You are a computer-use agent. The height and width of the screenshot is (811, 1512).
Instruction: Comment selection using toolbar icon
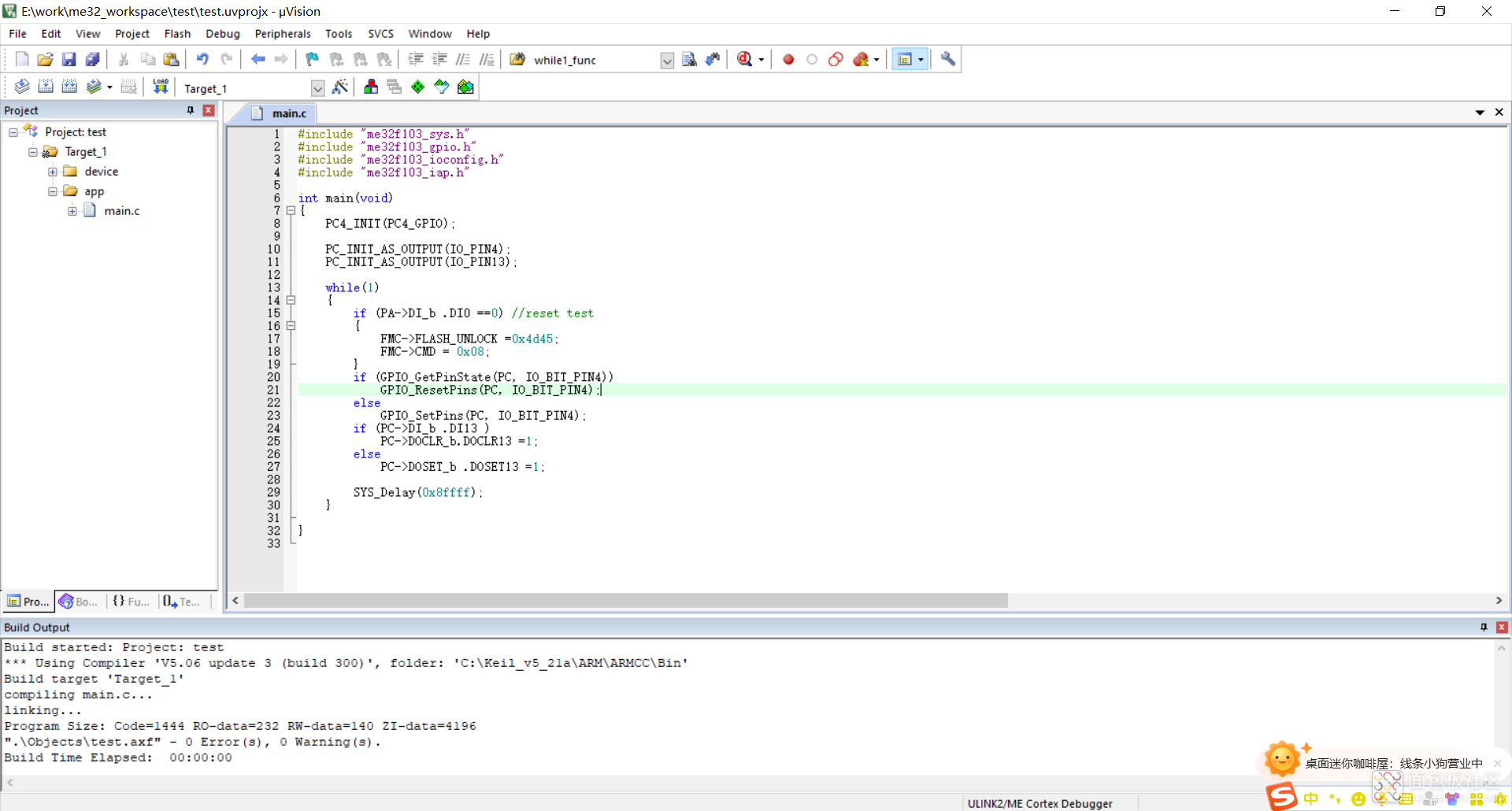(x=463, y=59)
